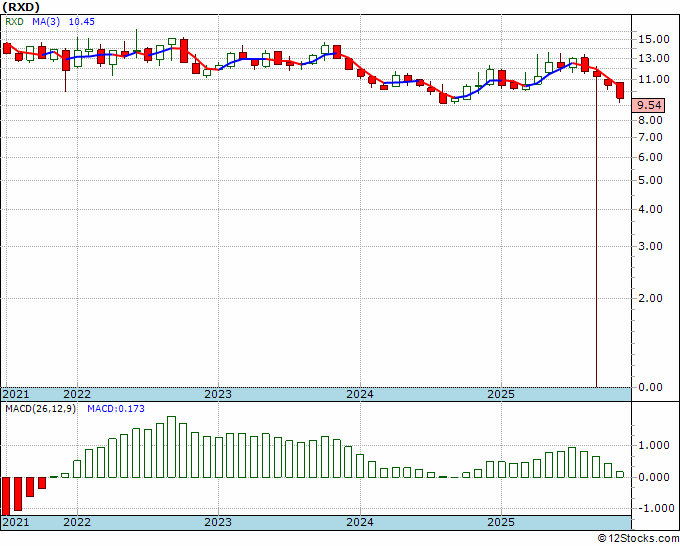Click 2025 on MACD panel timeline
Image resolution: width=680 pixels, height=546 pixels.
[x=501, y=522]
